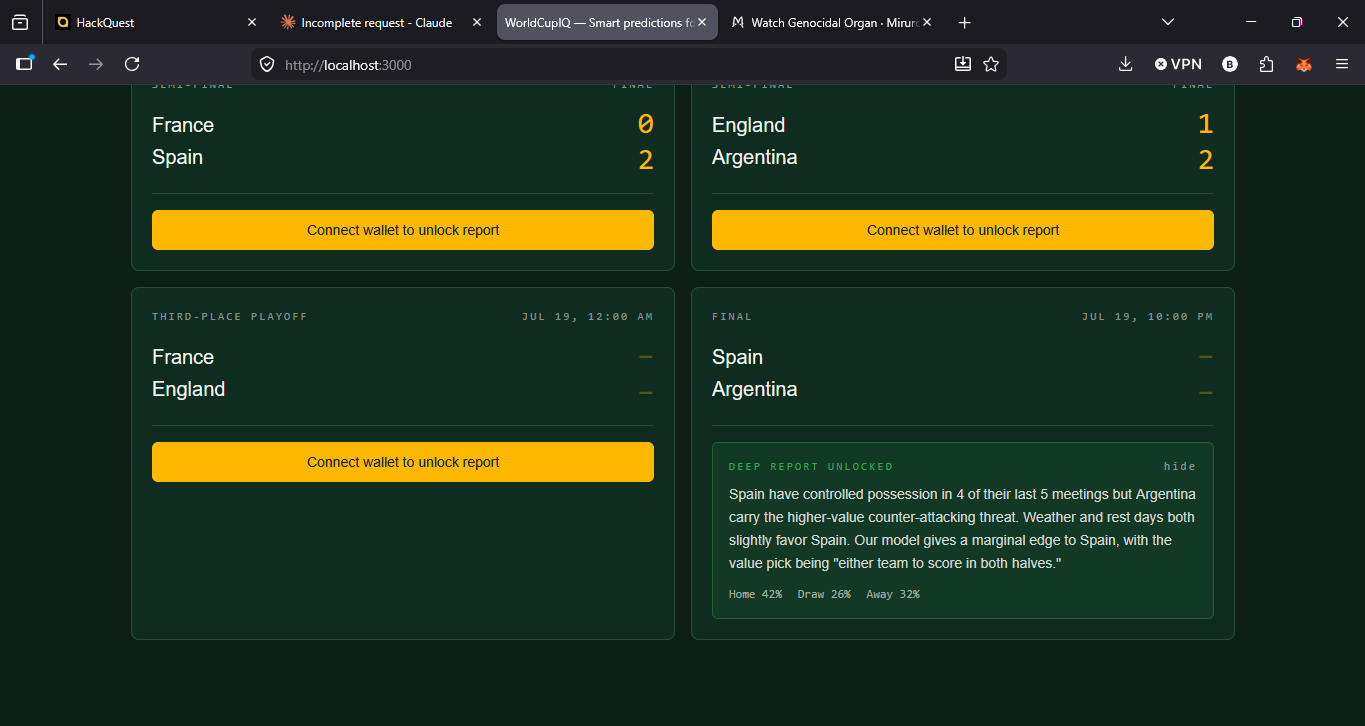
Task: Open the downloads icon in toolbar
Action: pos(1125,64)
